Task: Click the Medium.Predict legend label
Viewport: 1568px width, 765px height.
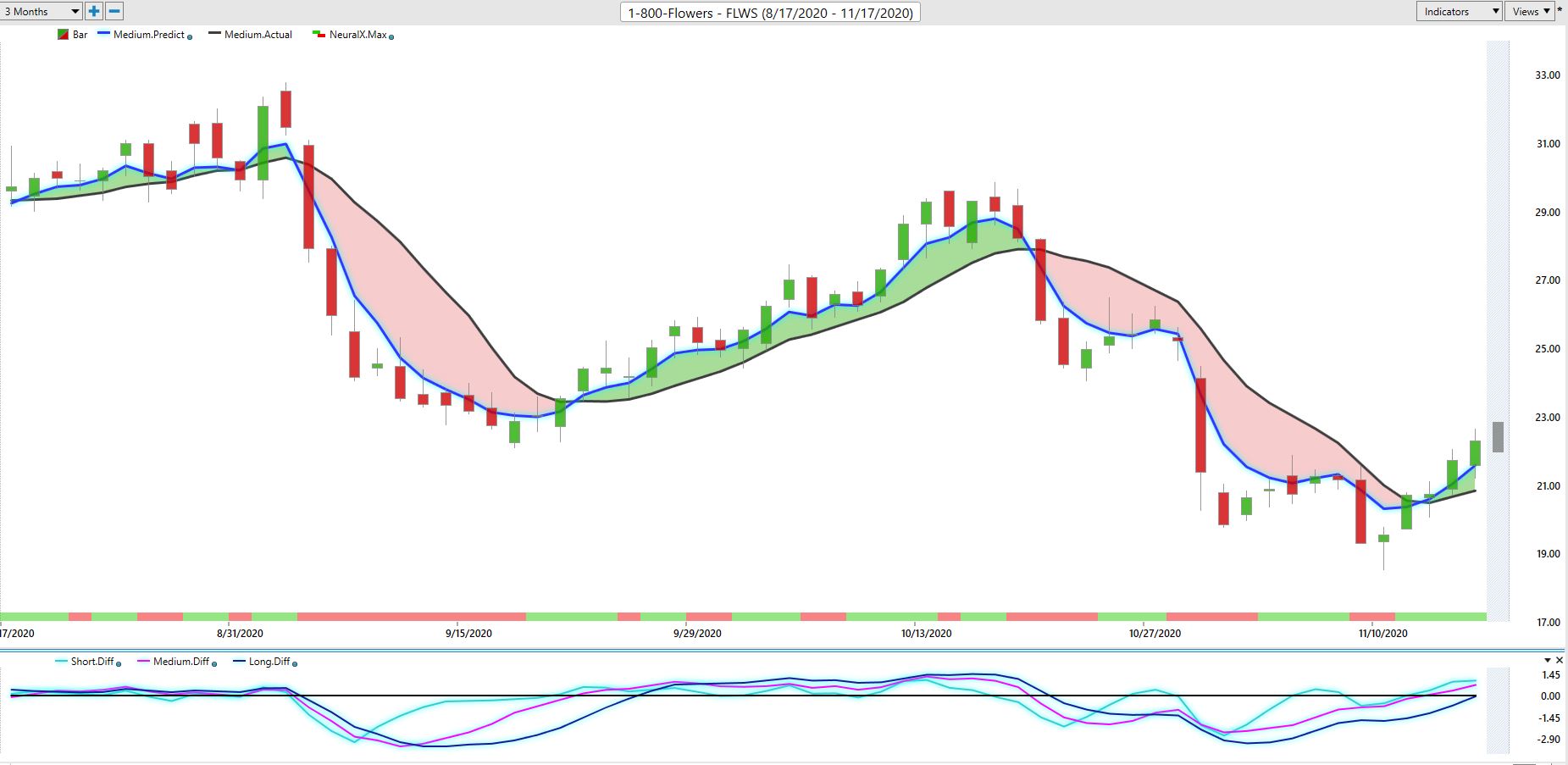Action: (x=148, y=35)
